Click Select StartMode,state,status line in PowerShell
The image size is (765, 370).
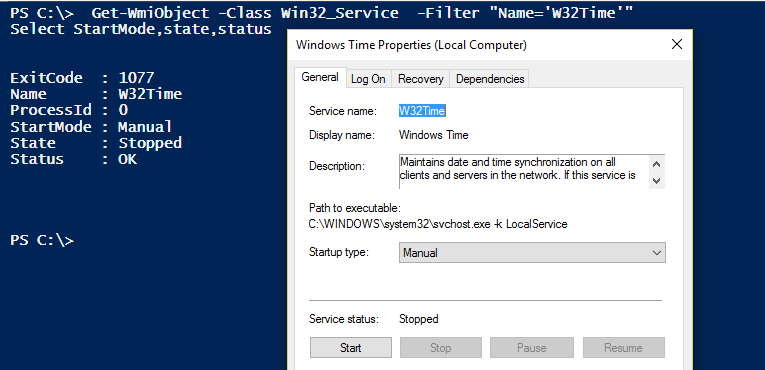(x=141, y=29)
